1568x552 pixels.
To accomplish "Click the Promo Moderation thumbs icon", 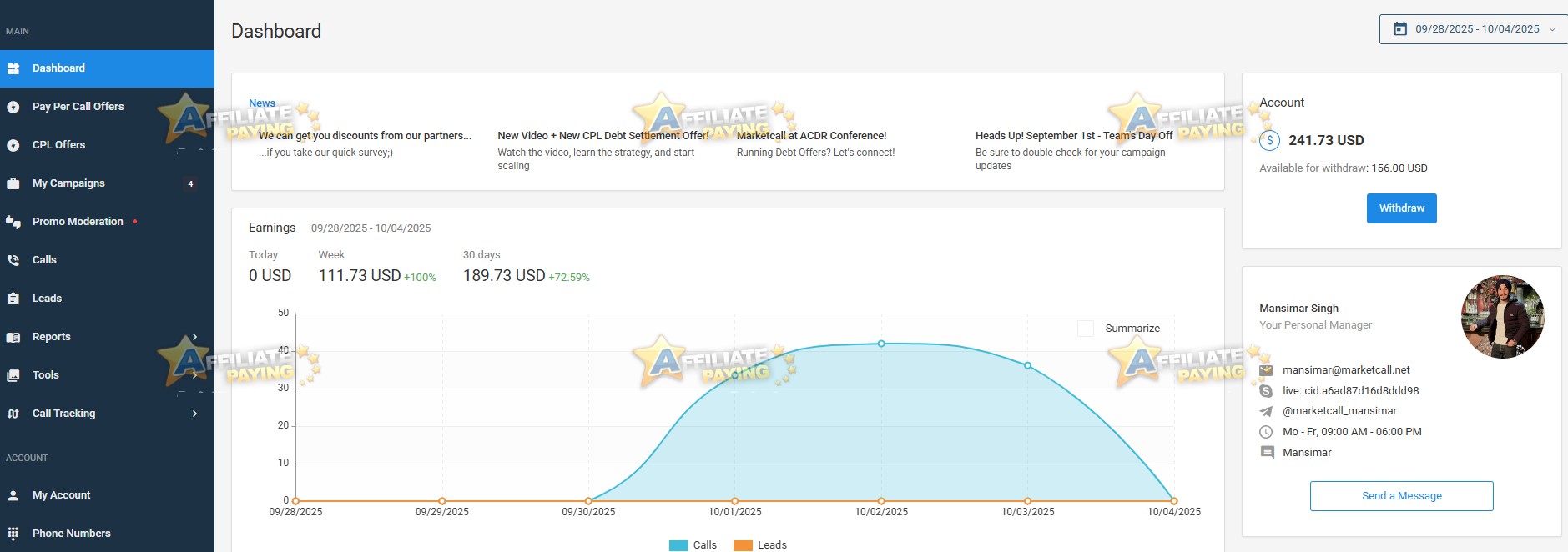I will pyautogui.click(x=13, y=222).
